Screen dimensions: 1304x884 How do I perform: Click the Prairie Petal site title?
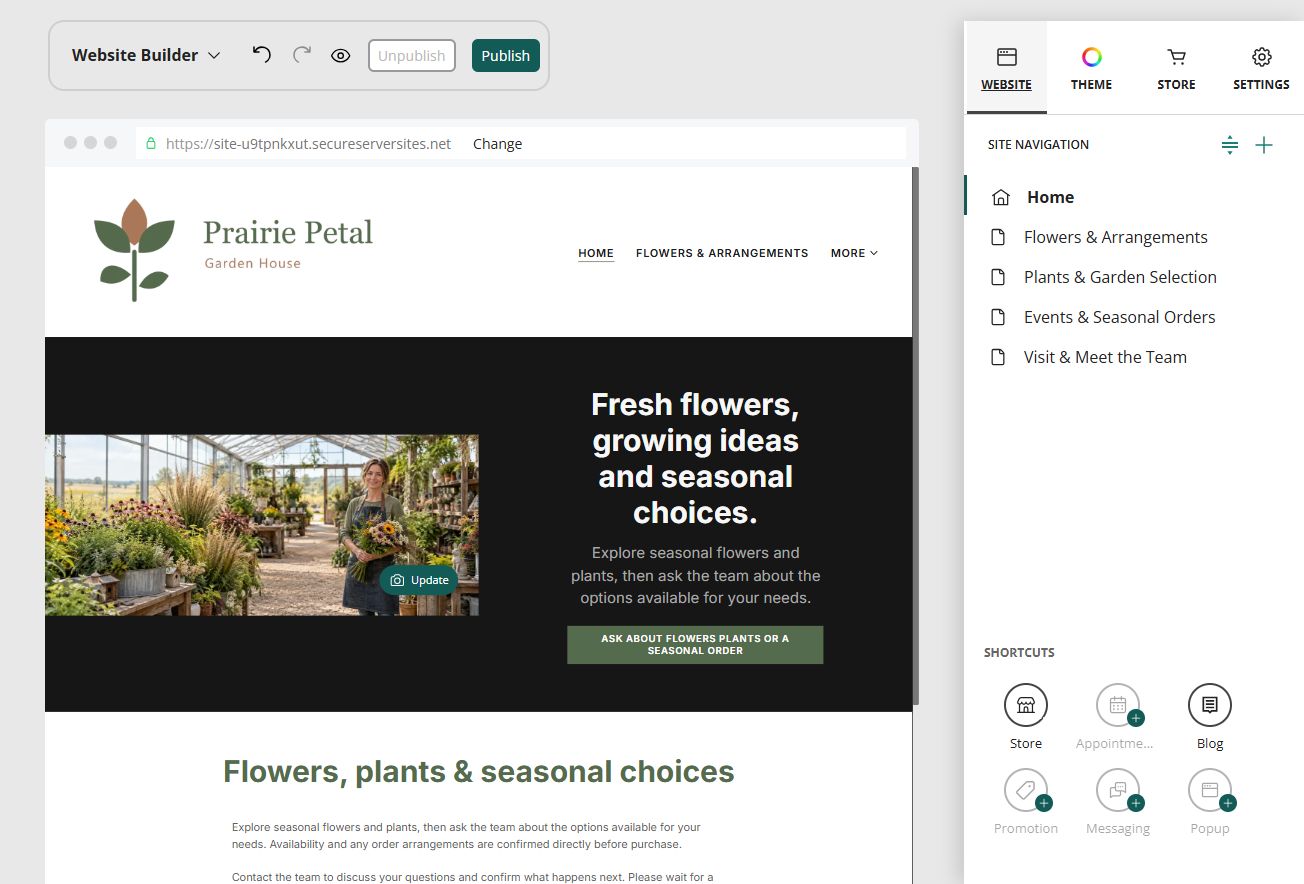(x=288, y=233)
